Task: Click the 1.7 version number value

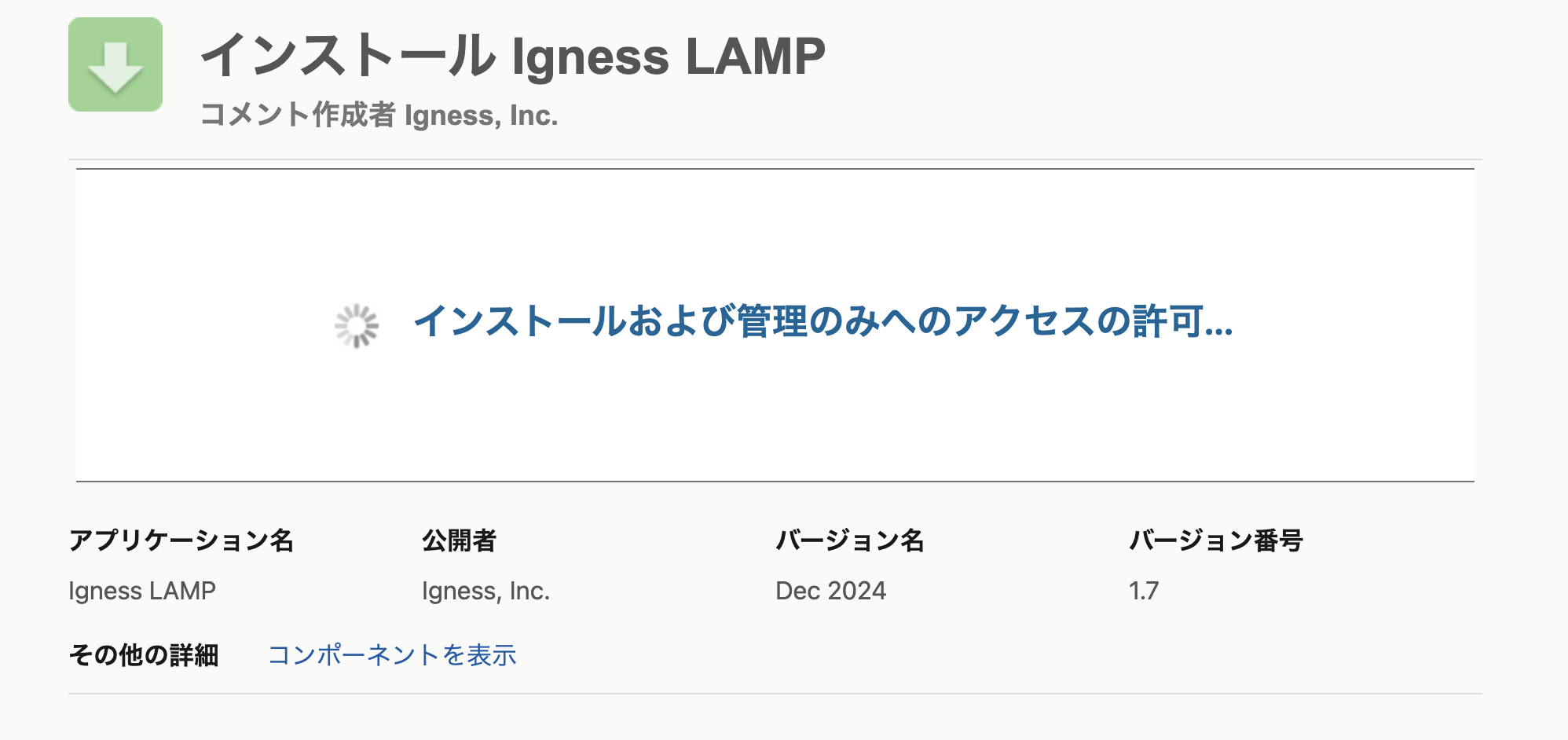Action: (1144, 591)
